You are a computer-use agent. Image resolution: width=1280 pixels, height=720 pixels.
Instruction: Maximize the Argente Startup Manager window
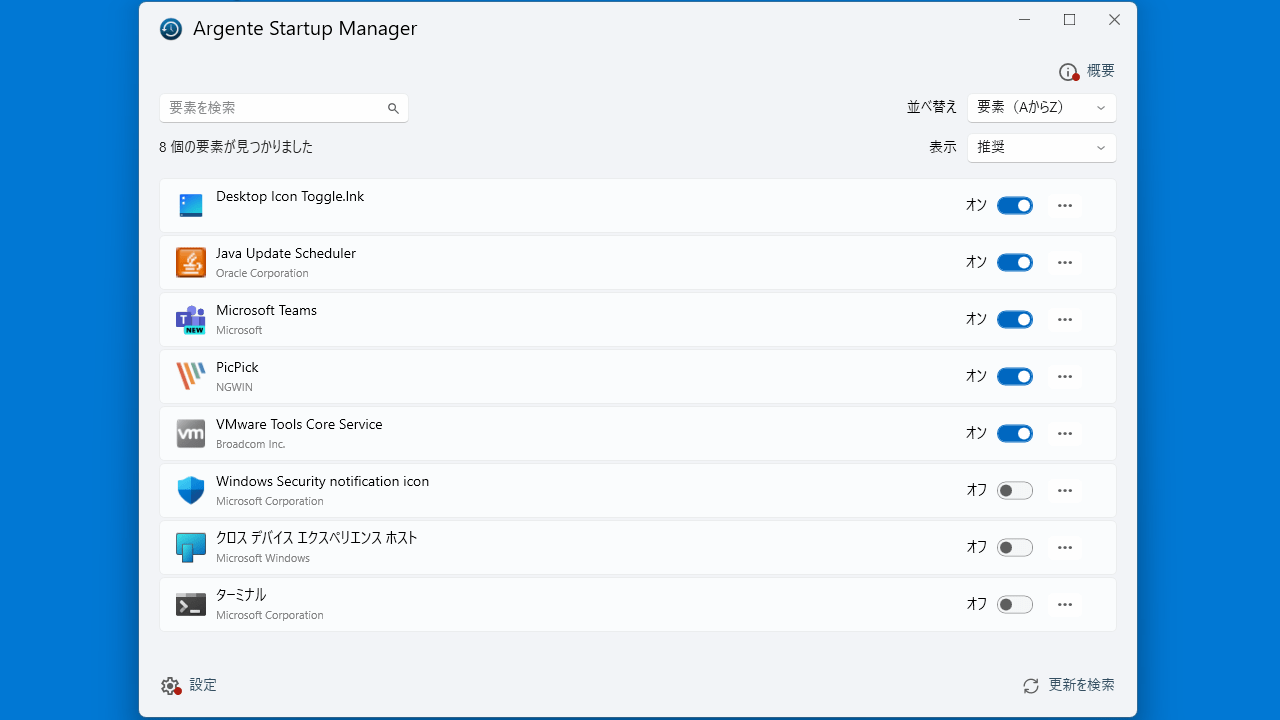click(x=1069, y=20)
